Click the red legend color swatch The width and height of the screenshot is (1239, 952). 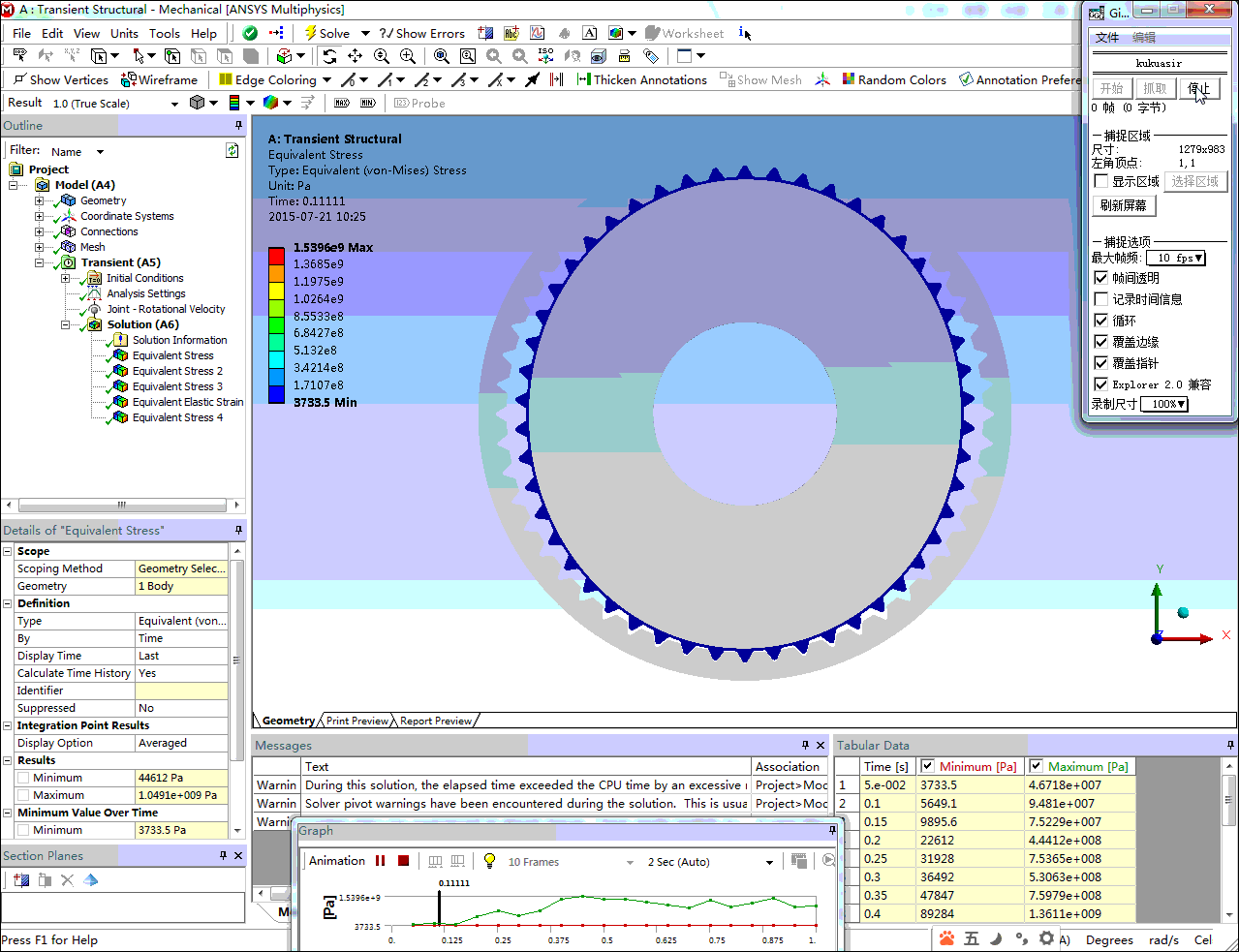[x=276, y=256]
